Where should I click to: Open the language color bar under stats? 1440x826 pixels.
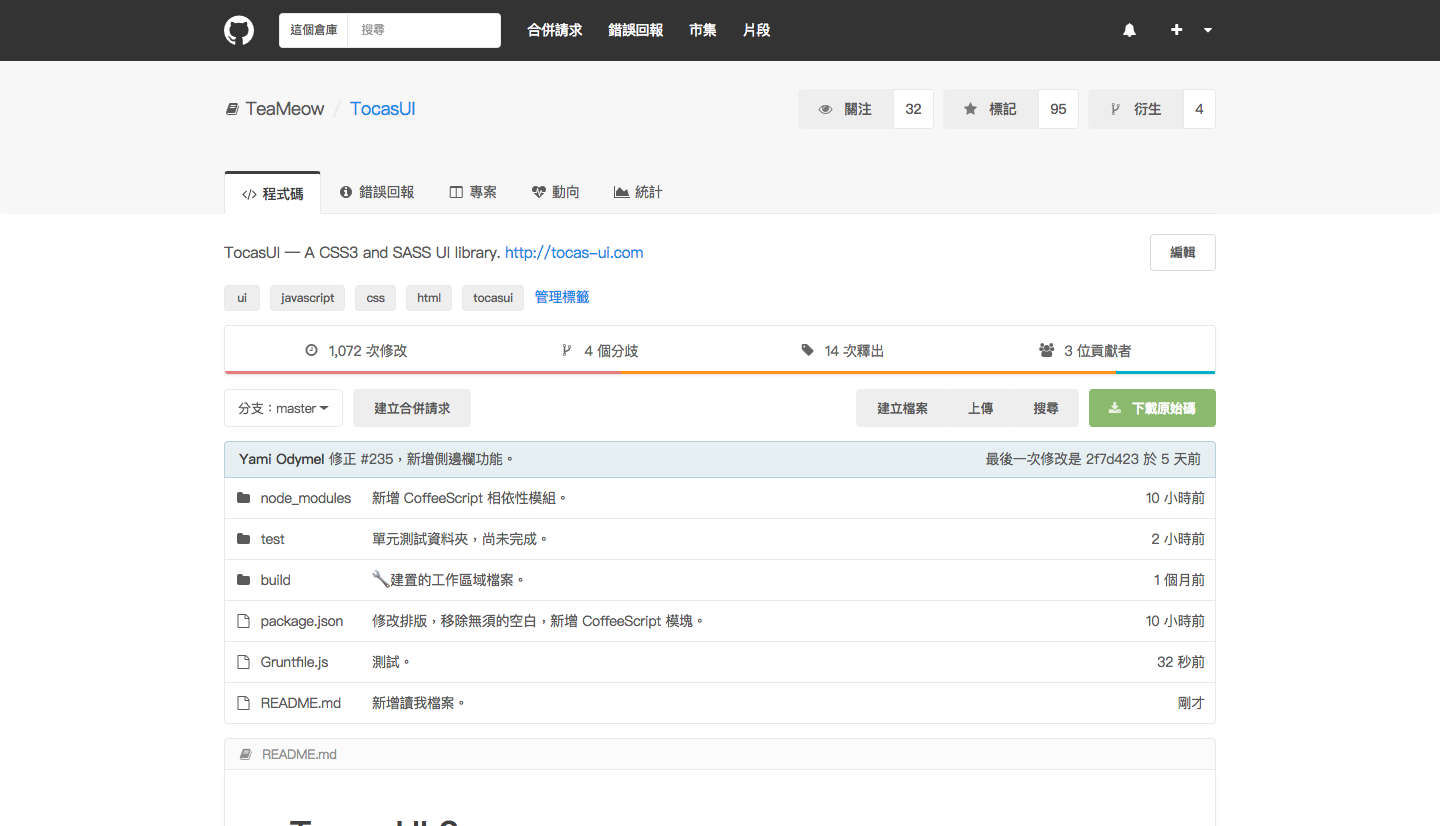point(720,372)
